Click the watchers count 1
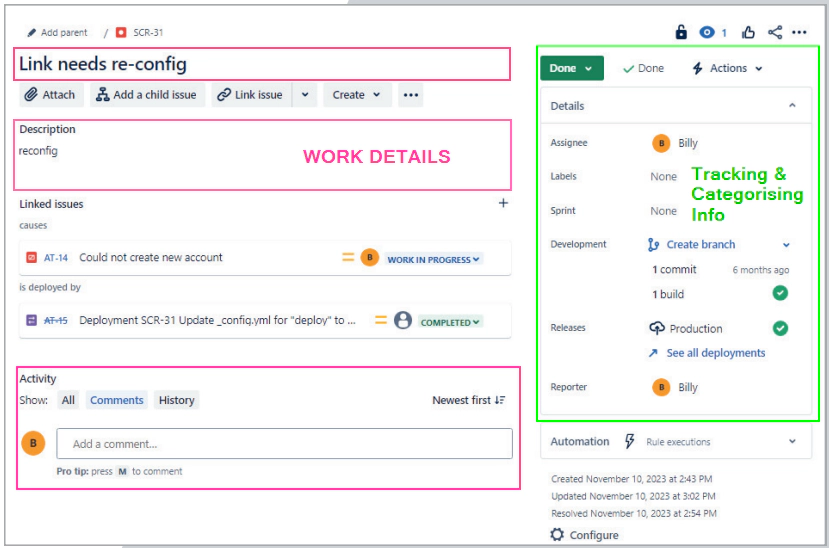Viewport: 829px width, 548px height. tap(724, 33)
